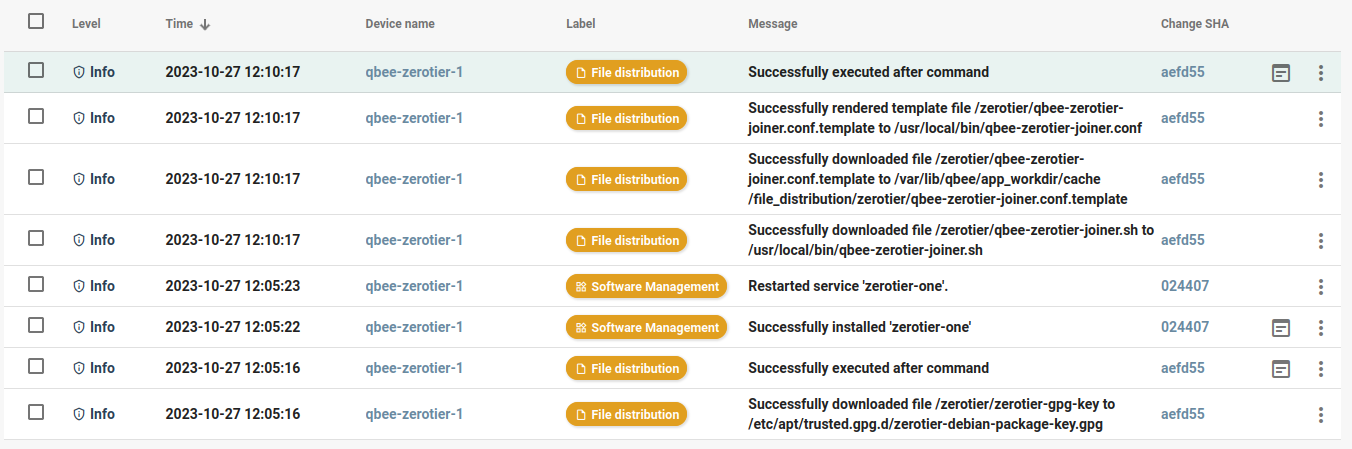This screenshot has width=1352, height=449.
Task: Open change SHA aefd55 in zerotier-gpg-key row
Action: (1183, 414)
